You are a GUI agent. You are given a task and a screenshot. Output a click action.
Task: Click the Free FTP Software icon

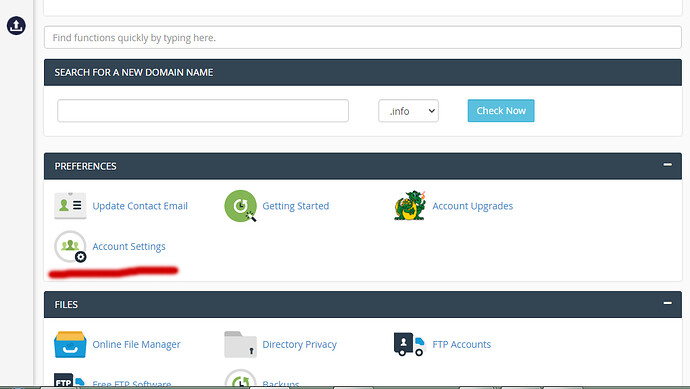(69, 380)
